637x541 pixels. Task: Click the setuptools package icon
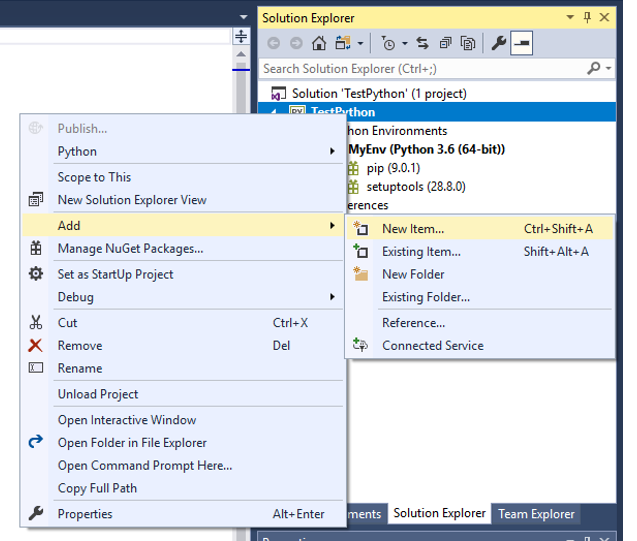point(353,187)
